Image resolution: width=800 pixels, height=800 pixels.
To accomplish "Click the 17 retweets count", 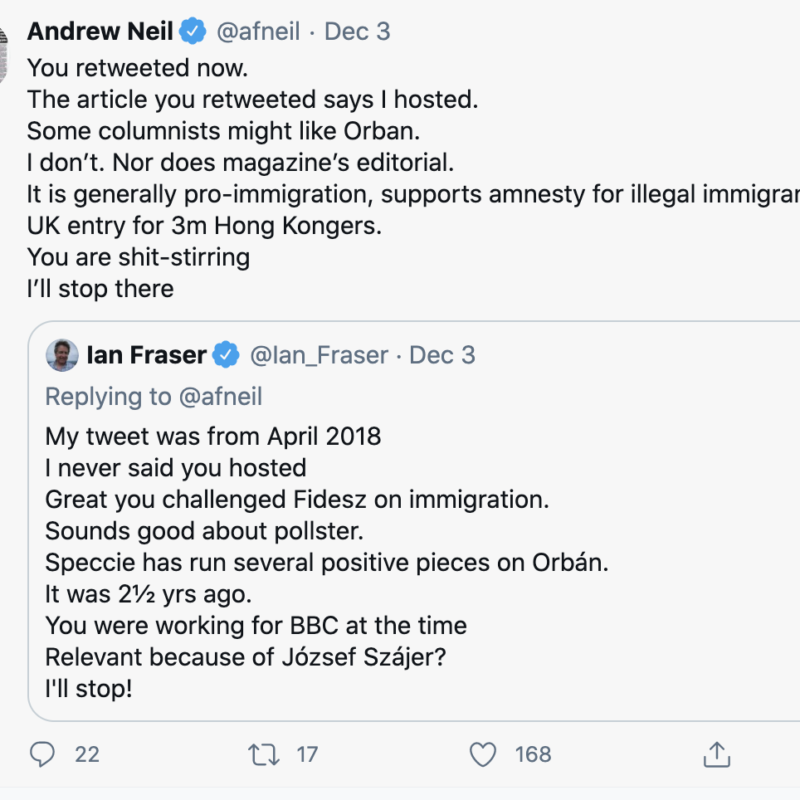I will click(x=307, y=754).
